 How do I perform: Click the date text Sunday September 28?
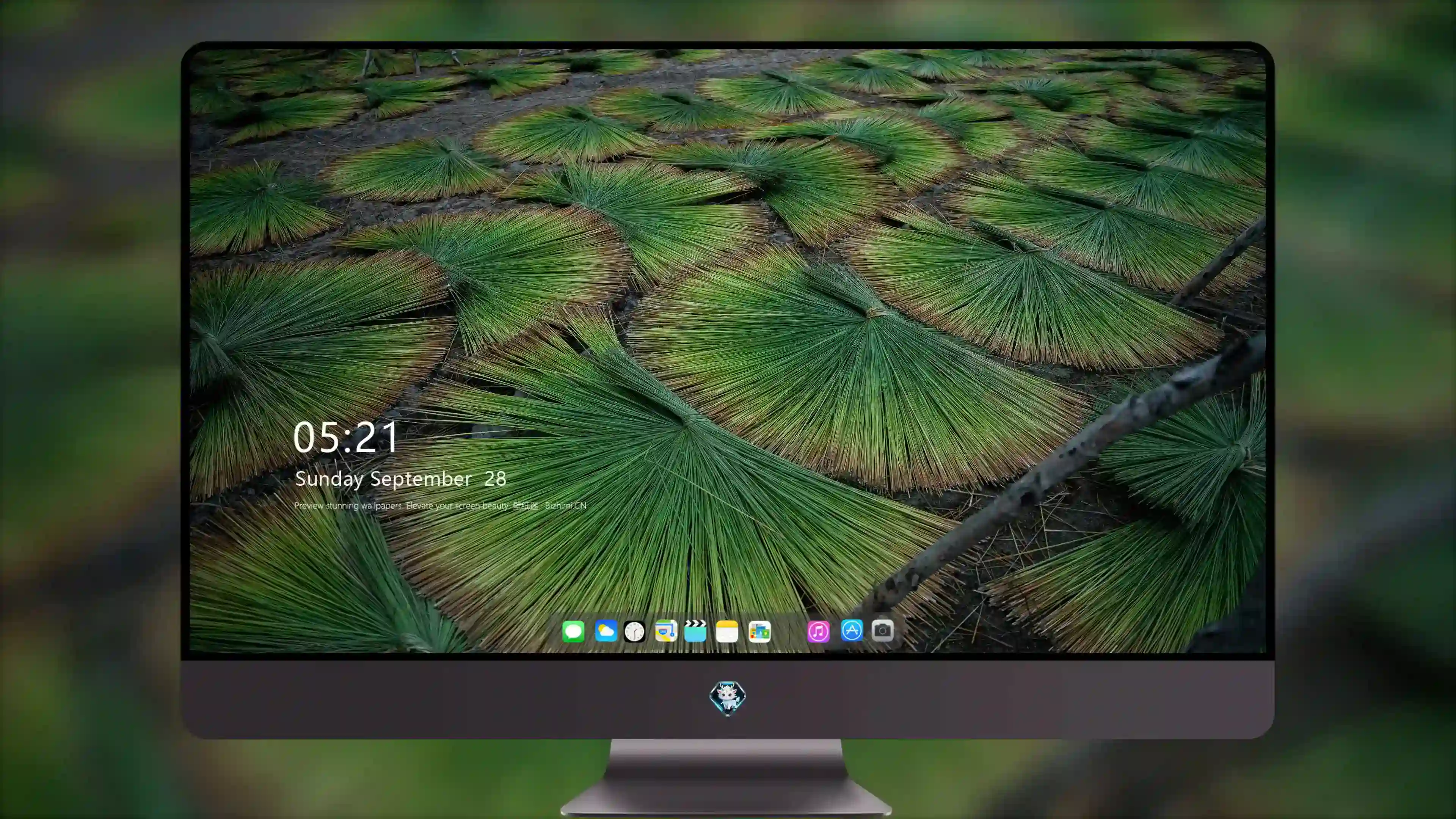point(401,479)
